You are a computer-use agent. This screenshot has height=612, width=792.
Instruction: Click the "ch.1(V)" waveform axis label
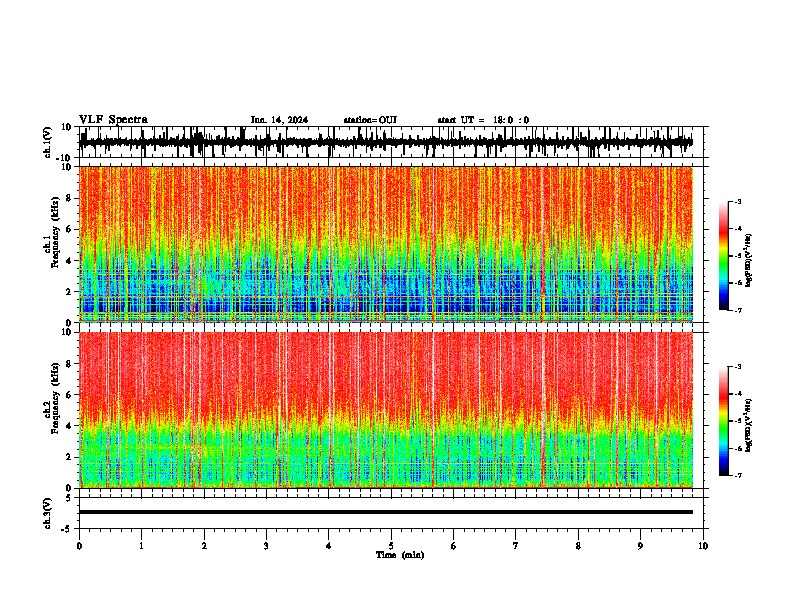click(x=48, y=143)
